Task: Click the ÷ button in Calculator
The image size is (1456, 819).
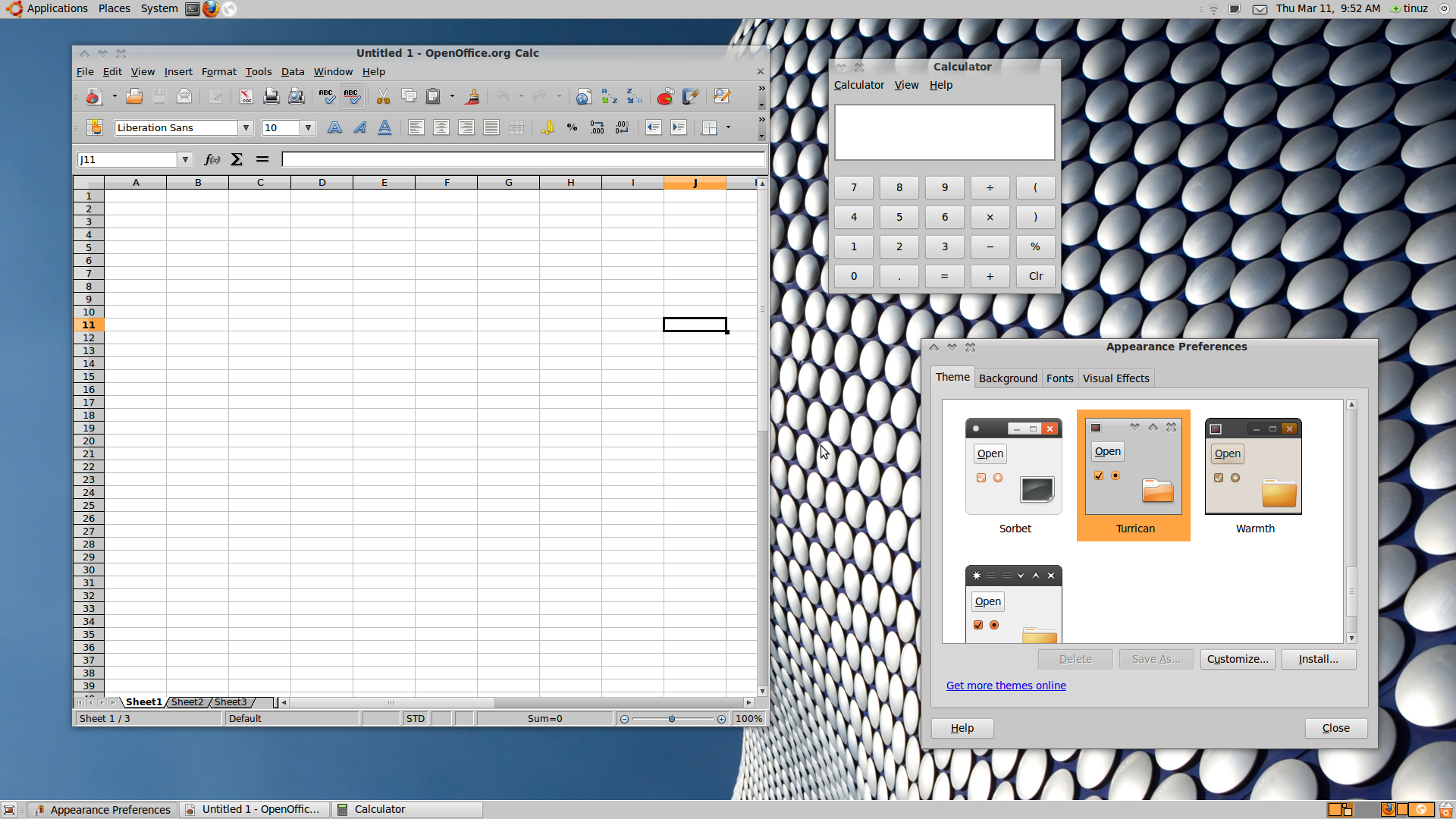Action: pyautogui.click(x=990, y=187)
